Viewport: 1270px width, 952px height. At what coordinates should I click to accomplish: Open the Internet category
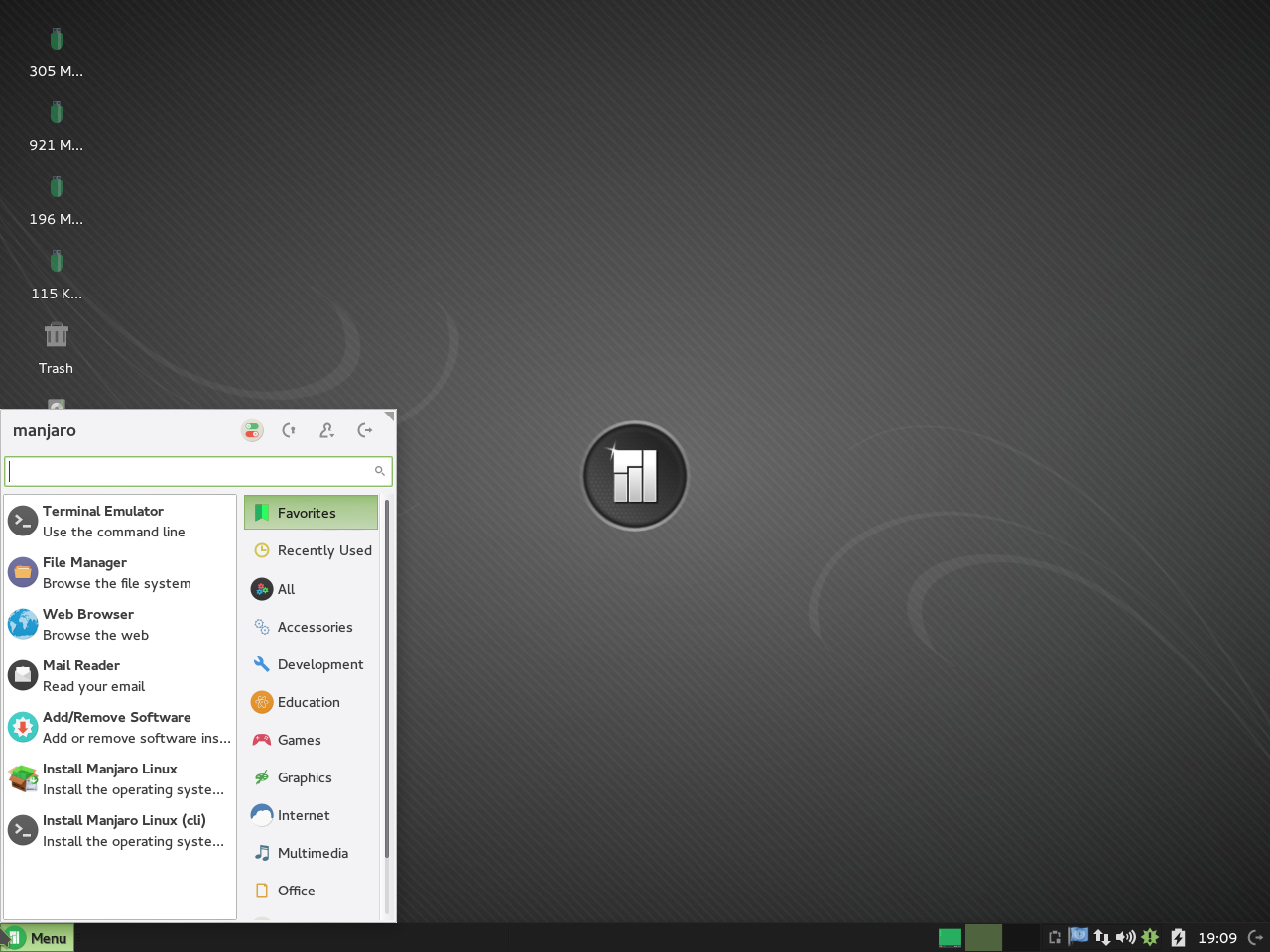tap(311, 815)
